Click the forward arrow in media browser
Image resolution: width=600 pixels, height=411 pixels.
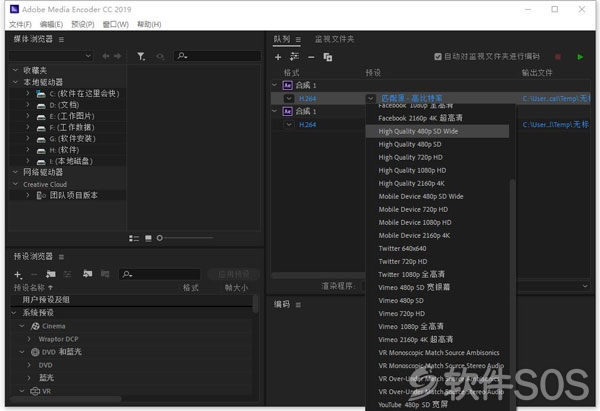point(117,56)
